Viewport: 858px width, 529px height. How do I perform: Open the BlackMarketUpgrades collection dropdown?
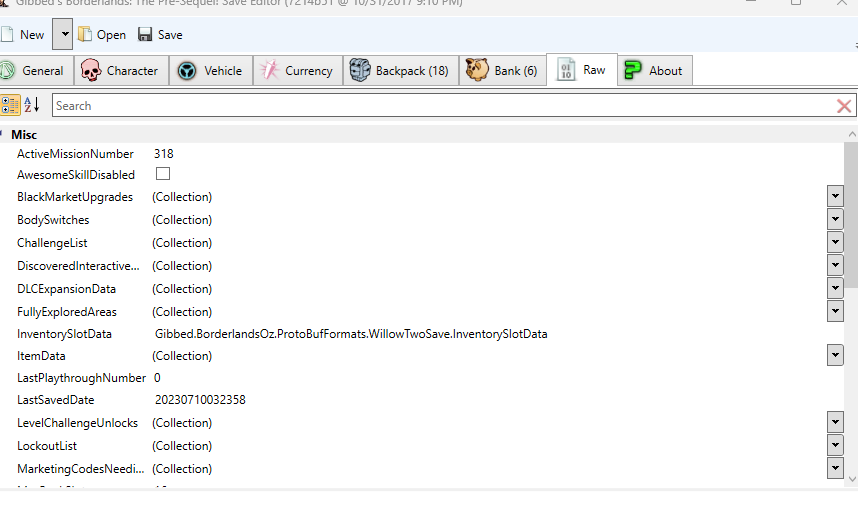tap(835, 196)
